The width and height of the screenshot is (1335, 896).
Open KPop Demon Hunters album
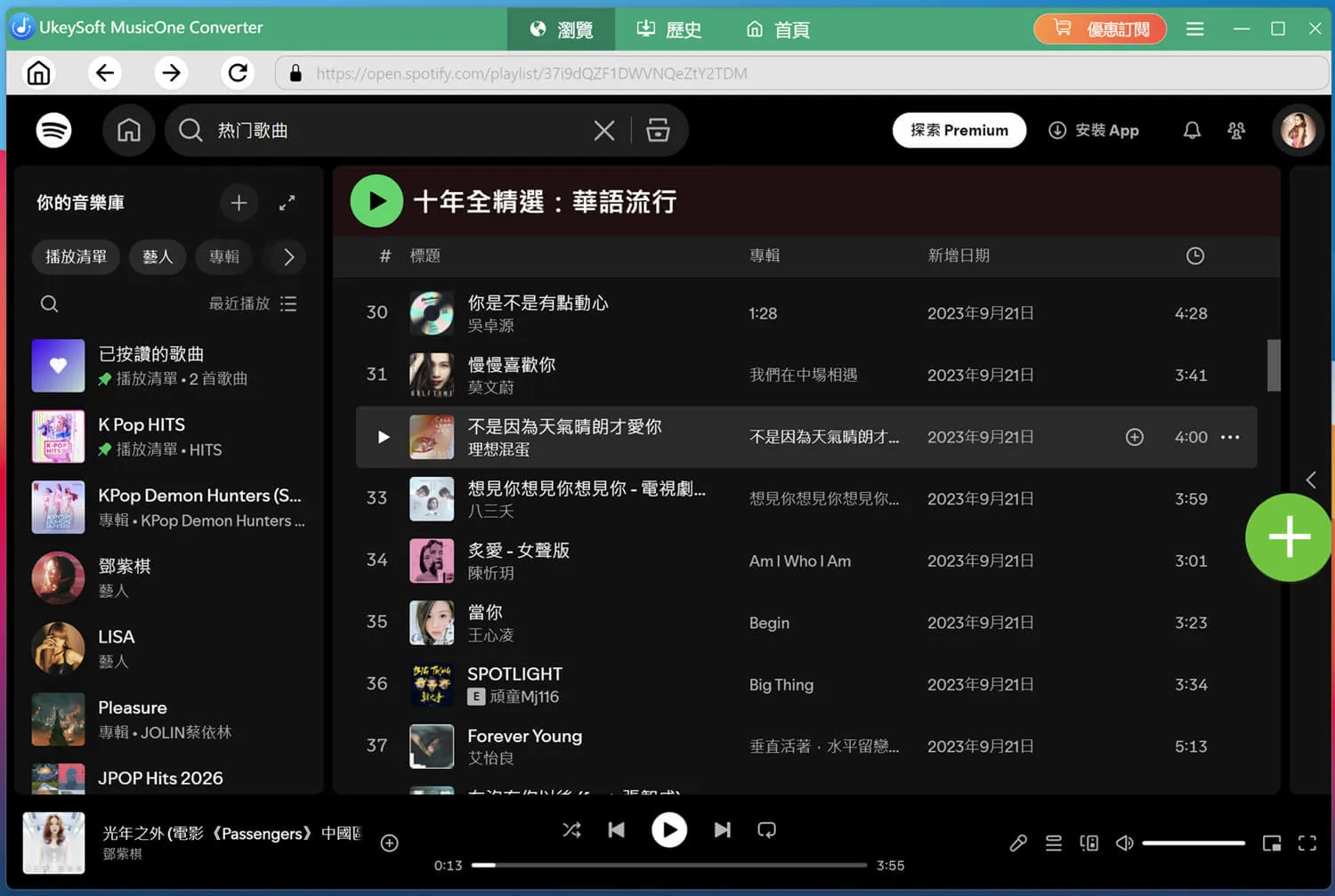pos(169,507)
